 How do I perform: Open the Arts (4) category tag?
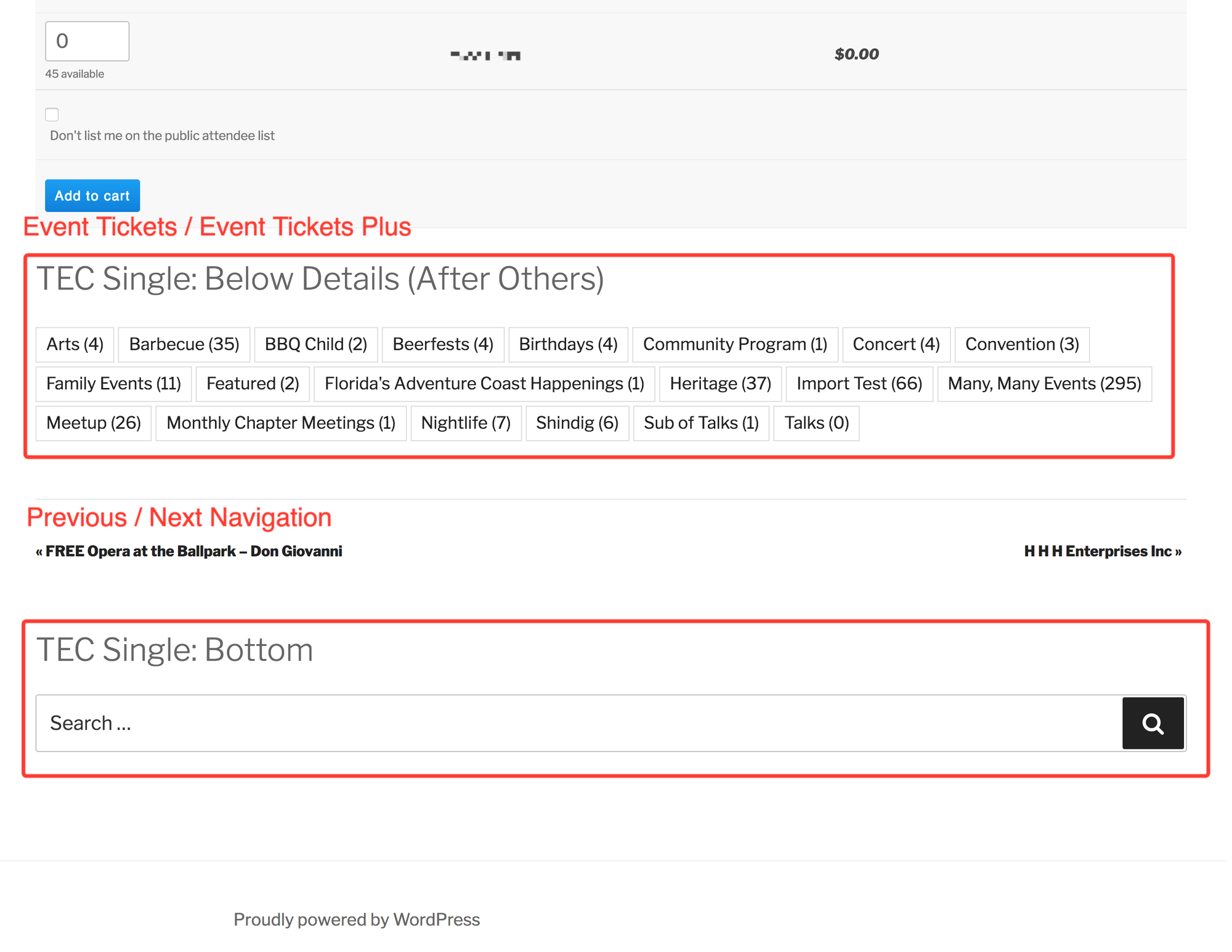[x=75, y=344]
